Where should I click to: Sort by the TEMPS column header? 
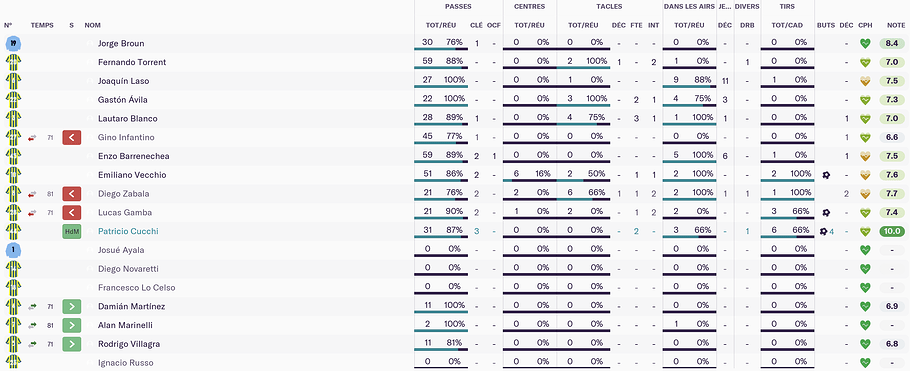42,25
